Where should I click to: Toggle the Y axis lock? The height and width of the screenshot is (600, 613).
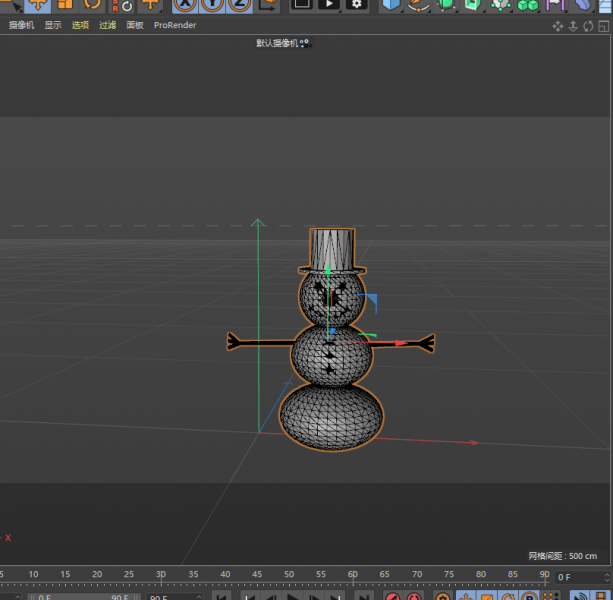(x=212, y=5)
